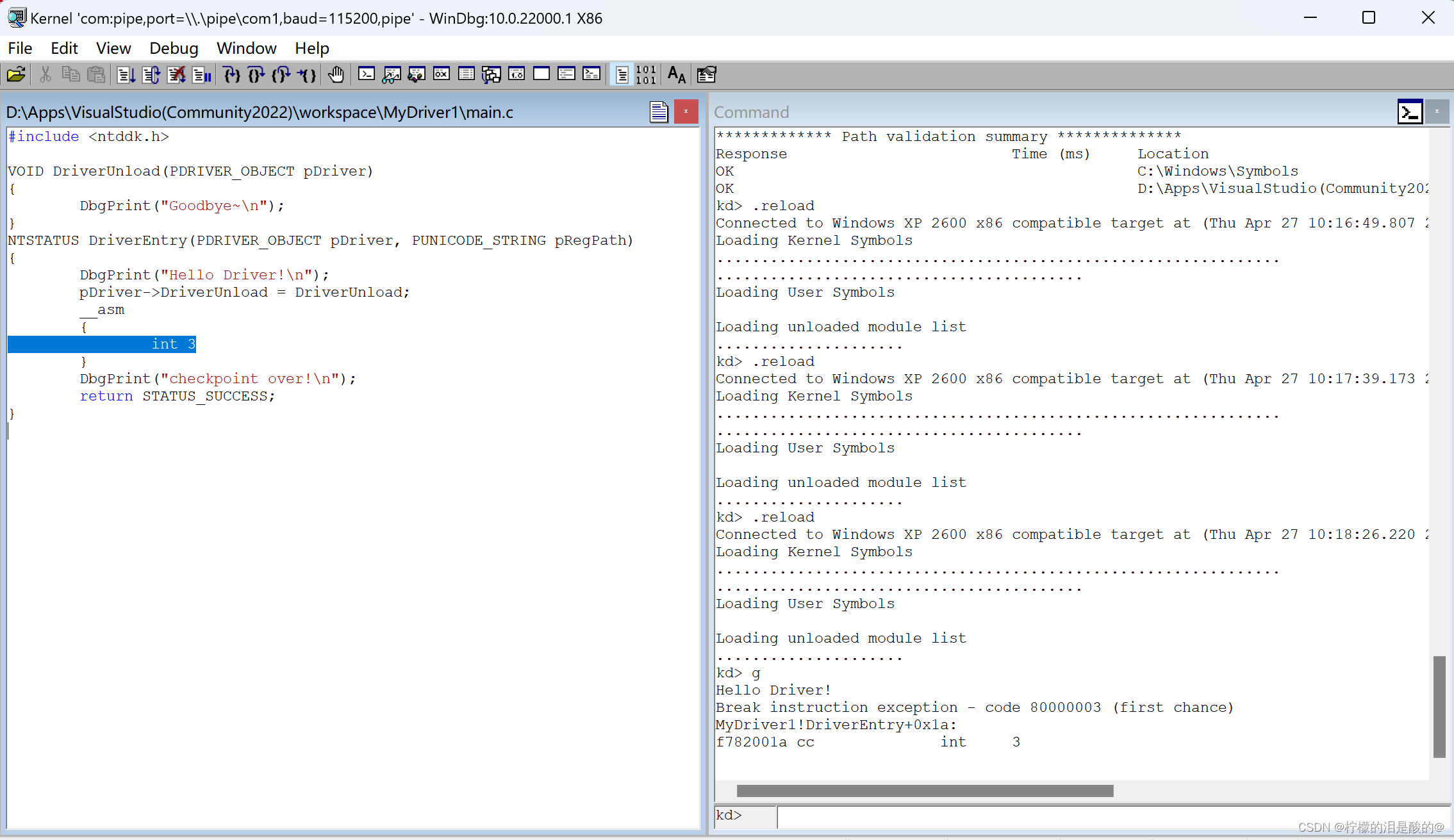
Task: Click 'pDriver->DriverUnload = DriverUnload;' line
Action: [x=245, y=292]
